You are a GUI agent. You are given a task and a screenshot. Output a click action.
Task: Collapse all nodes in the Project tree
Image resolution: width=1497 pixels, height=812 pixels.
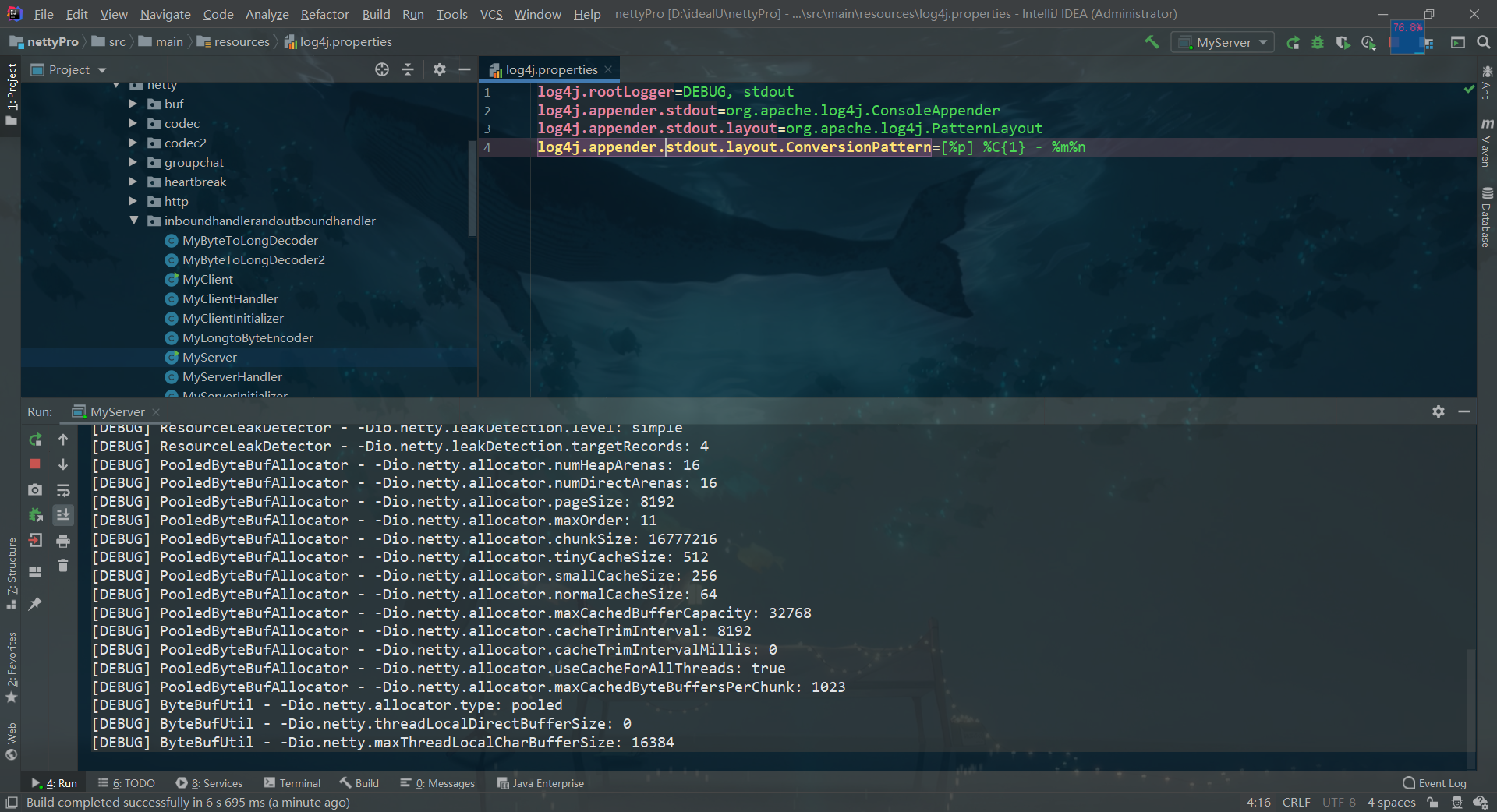408,69
